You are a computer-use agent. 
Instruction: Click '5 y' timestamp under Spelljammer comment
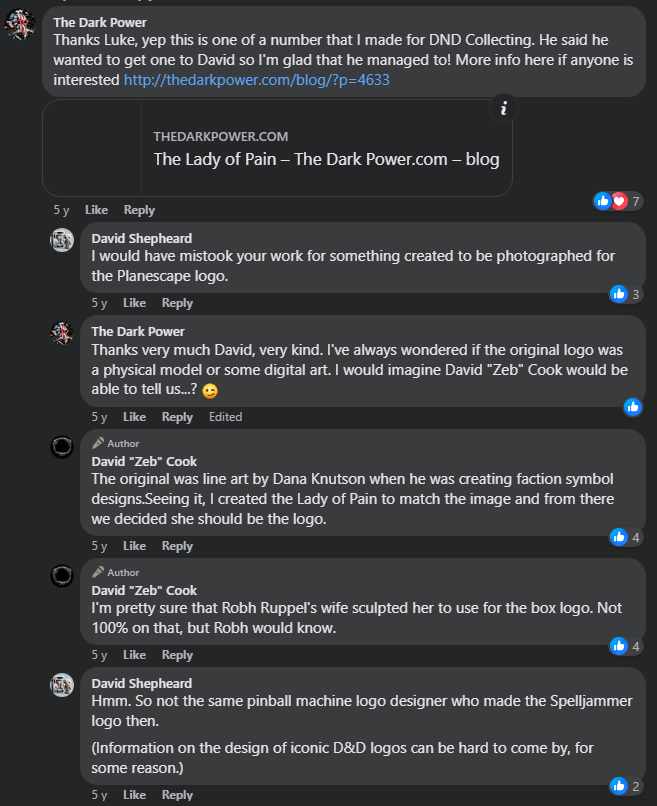click(x=99, y=795)
